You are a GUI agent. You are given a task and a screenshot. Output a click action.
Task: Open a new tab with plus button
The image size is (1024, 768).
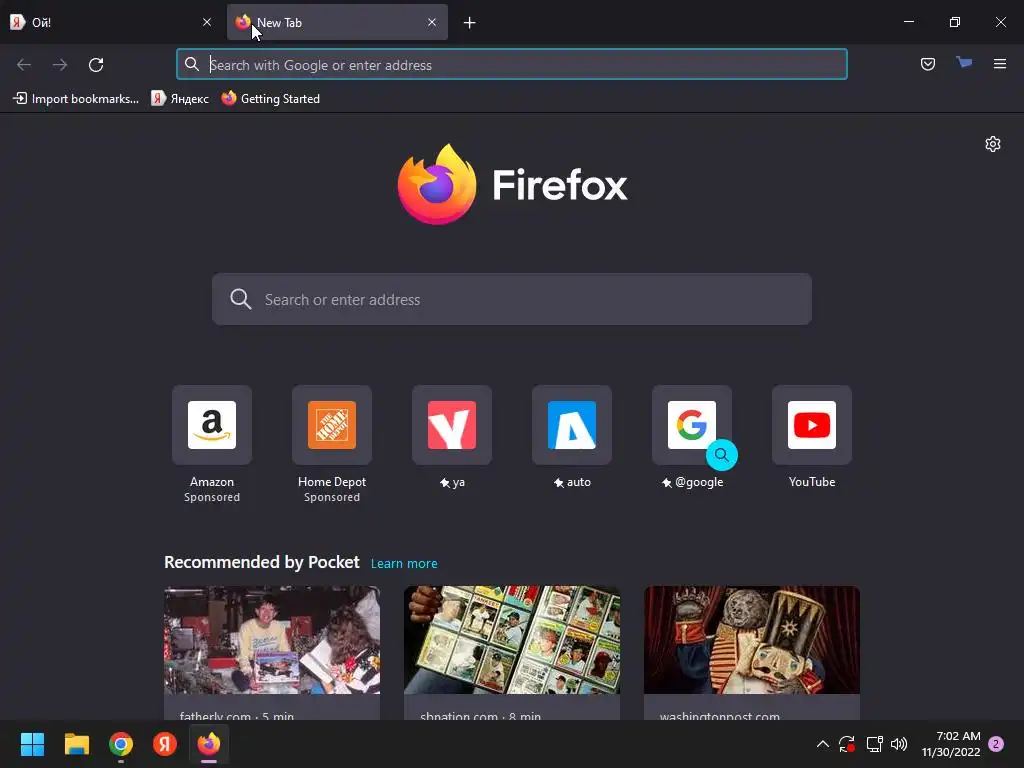coord(470,23)
